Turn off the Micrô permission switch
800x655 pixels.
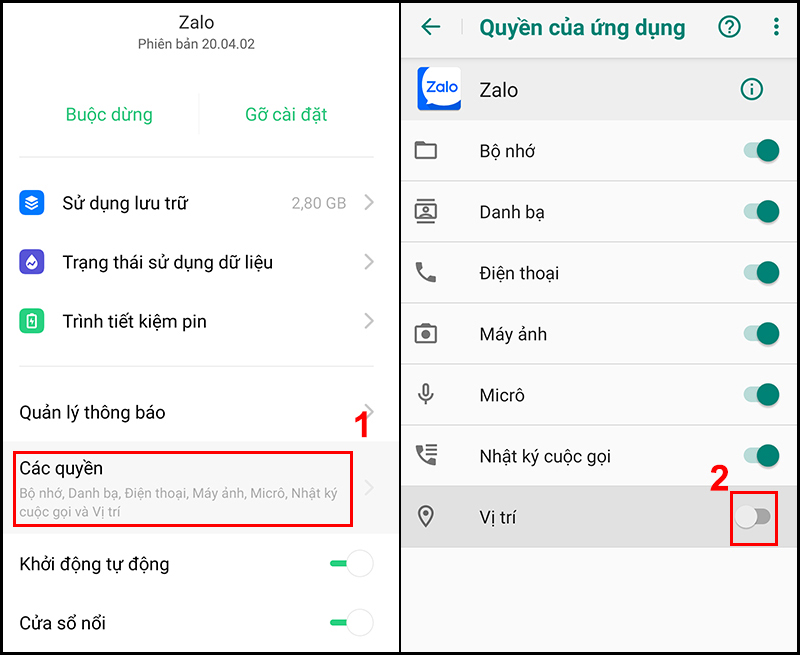click(x=761, y=394)
